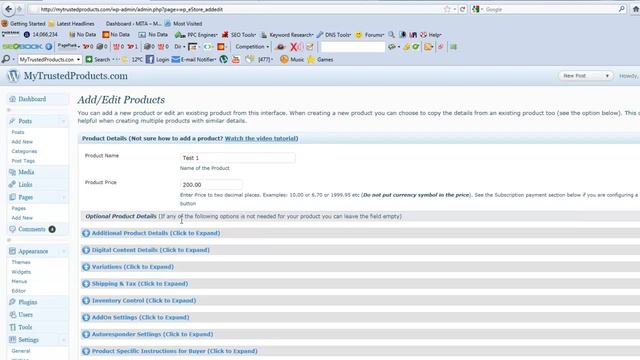Click the WordPress logo in header
Image resolution: width=640 pixels, height=360 pixels.
pos(13,76)
